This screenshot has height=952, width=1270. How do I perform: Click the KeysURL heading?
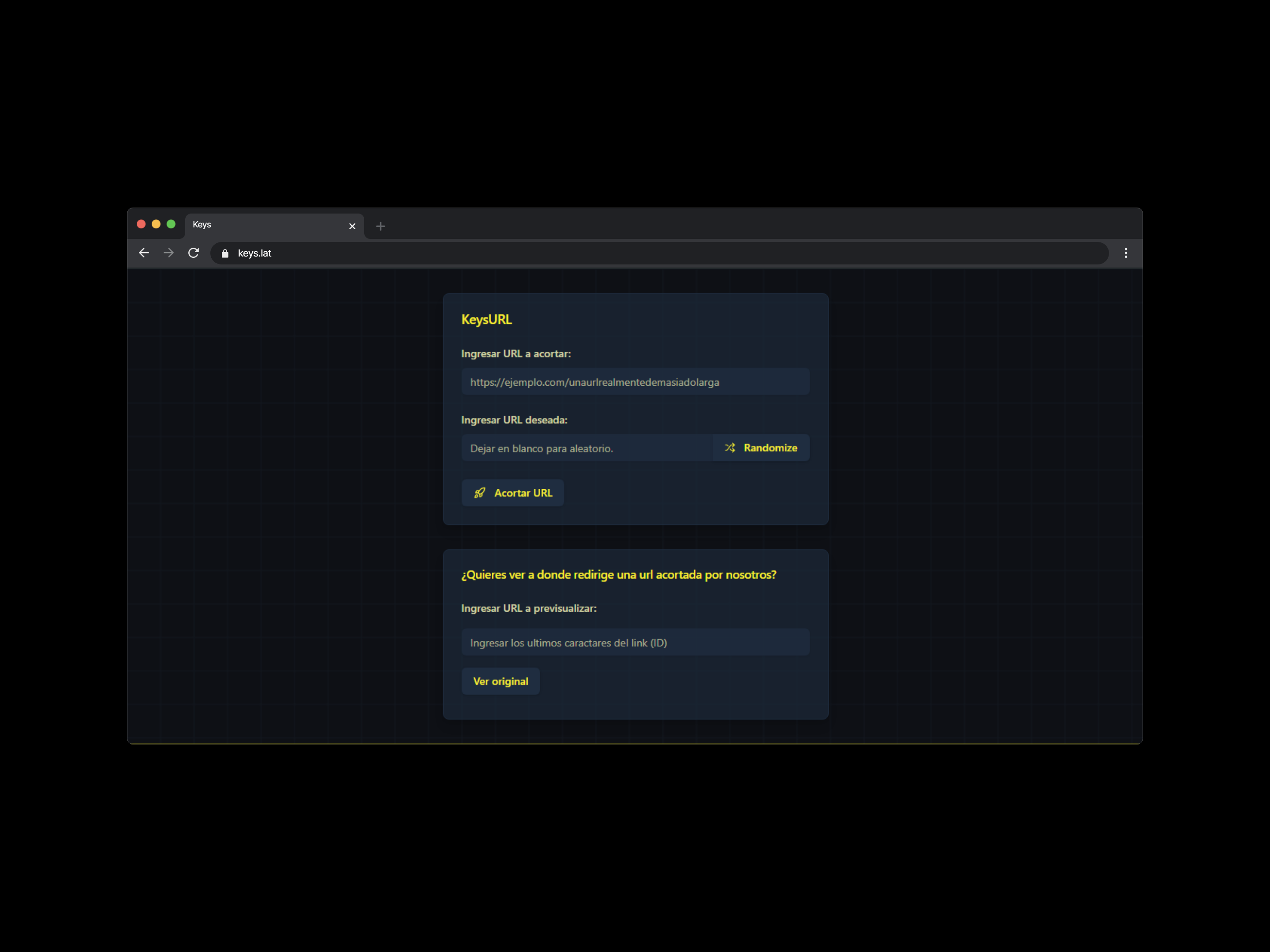486,320
